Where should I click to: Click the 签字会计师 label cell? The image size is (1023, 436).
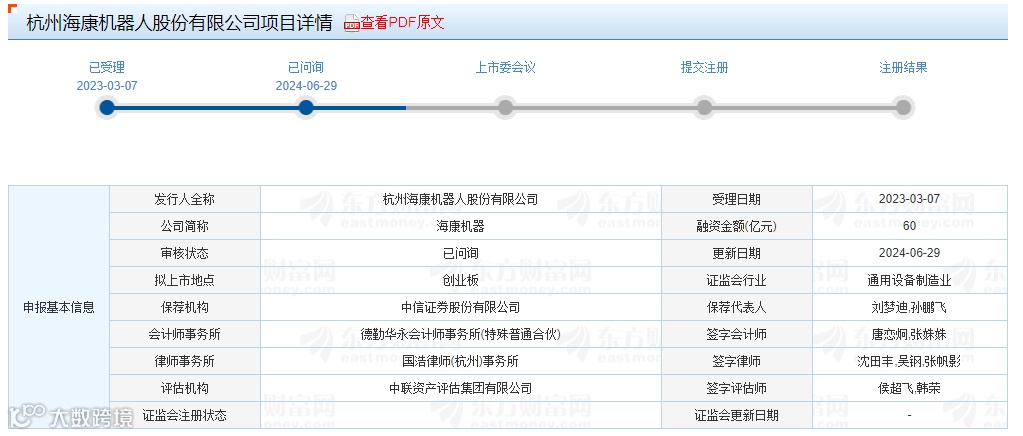click(737, 334)
